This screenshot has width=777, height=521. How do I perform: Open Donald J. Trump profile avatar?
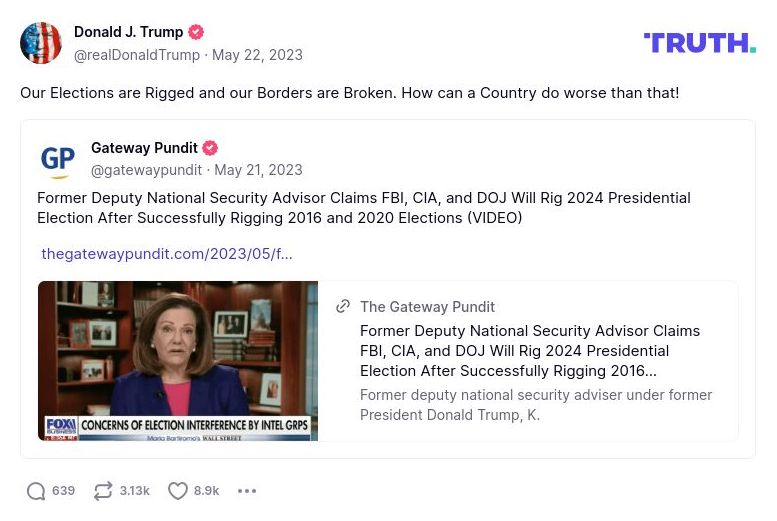41,43
